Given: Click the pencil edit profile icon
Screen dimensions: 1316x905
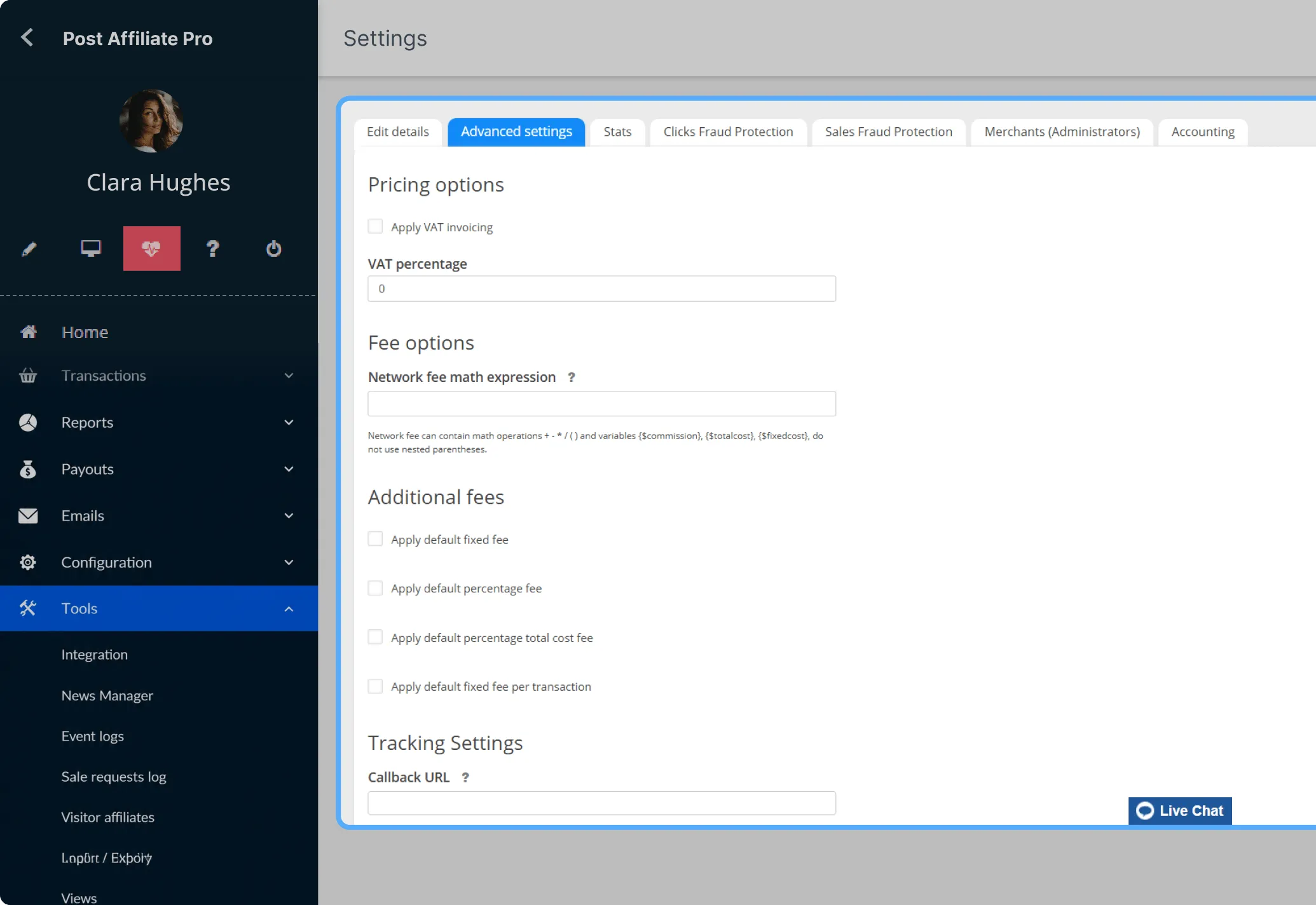Looking at the screenshot, I should click(x=29, y=248).
